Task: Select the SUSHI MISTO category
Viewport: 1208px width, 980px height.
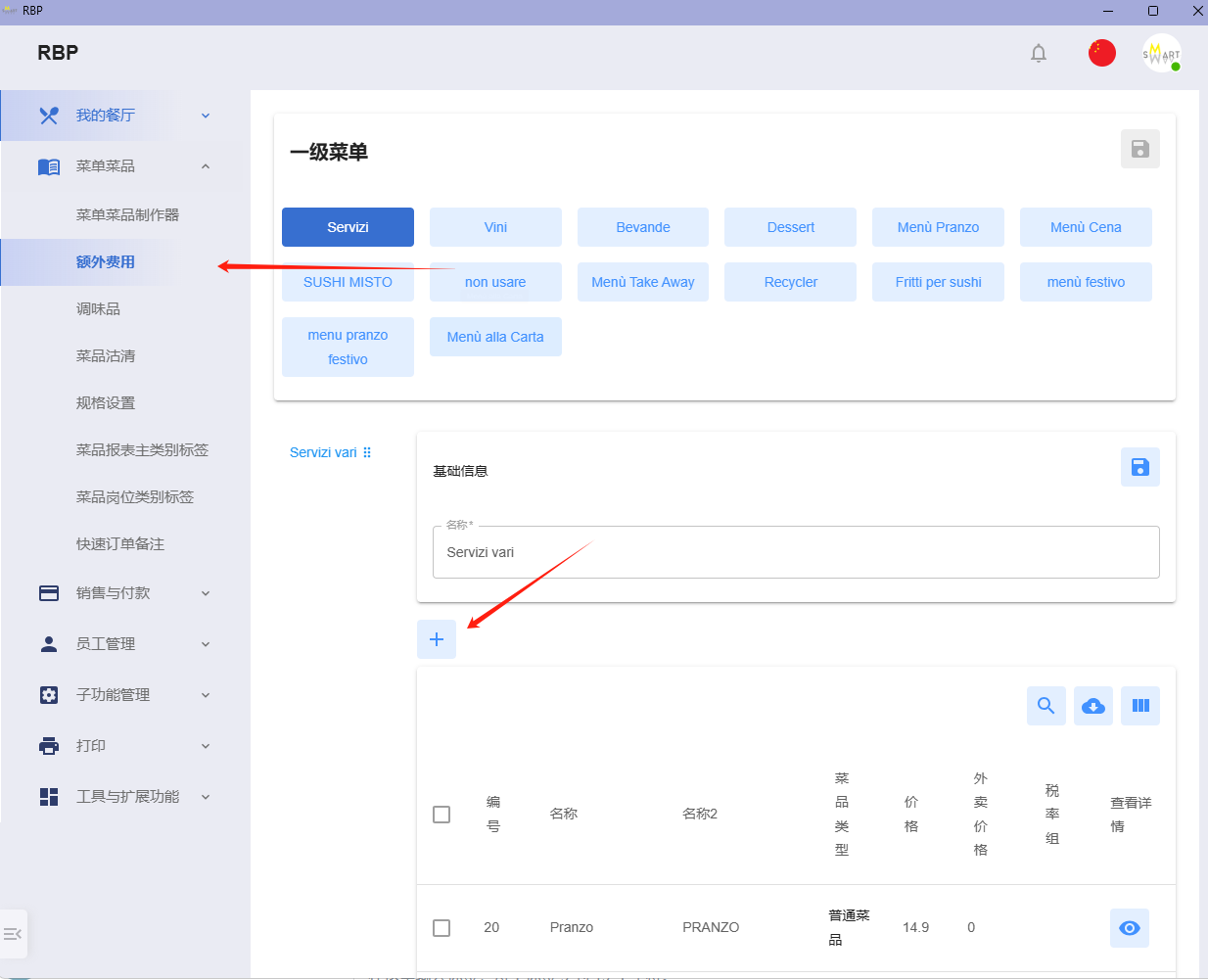Action: point(348,282)
